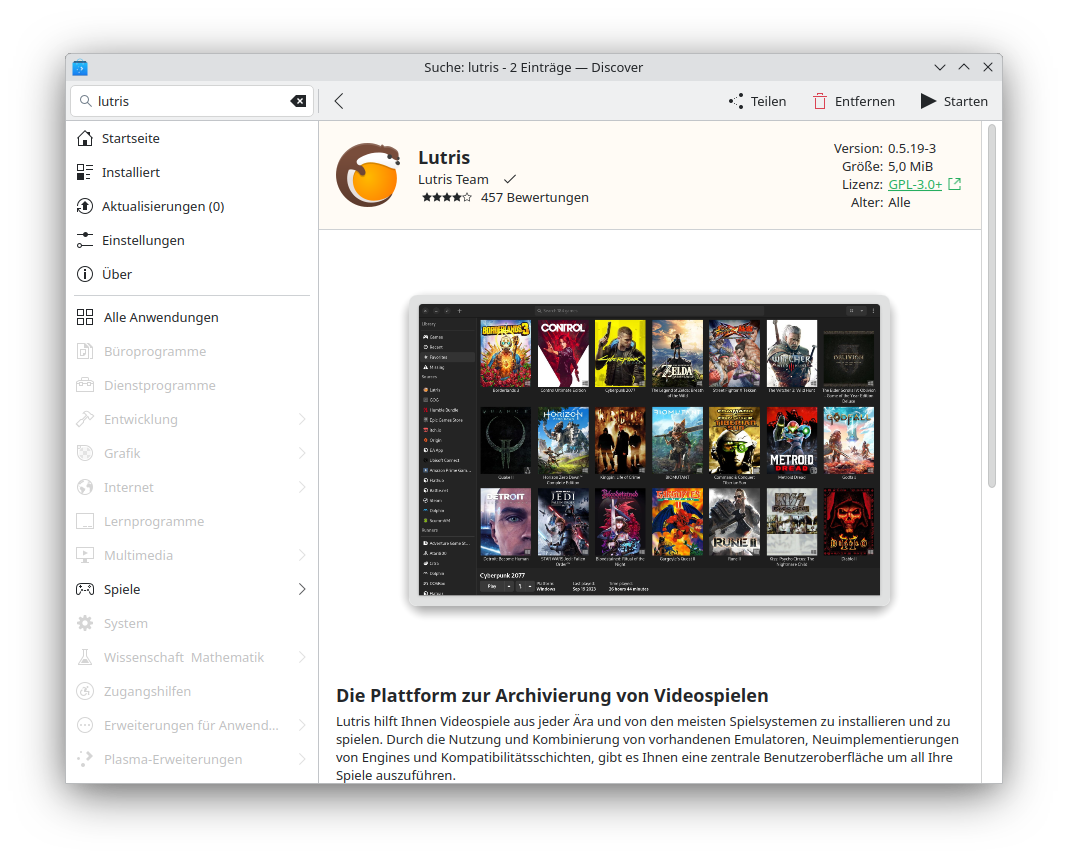Expand the Multimedia category chevron
The width and height of the screenshot is (1068, 861).
pos(302,556)
